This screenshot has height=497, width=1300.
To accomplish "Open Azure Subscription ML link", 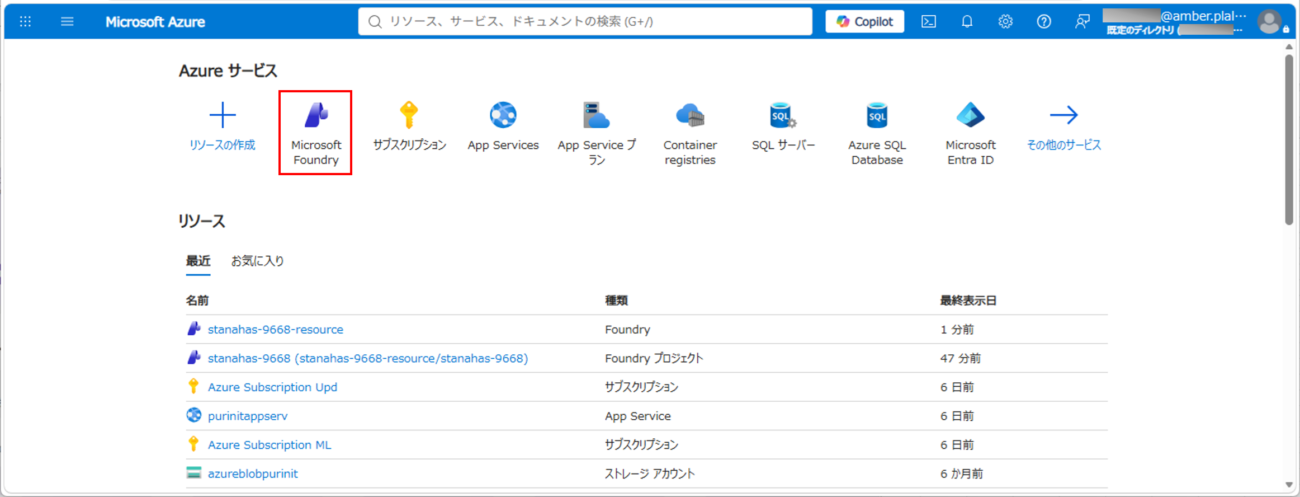I will pyautogui.click(x=269, y=445).
